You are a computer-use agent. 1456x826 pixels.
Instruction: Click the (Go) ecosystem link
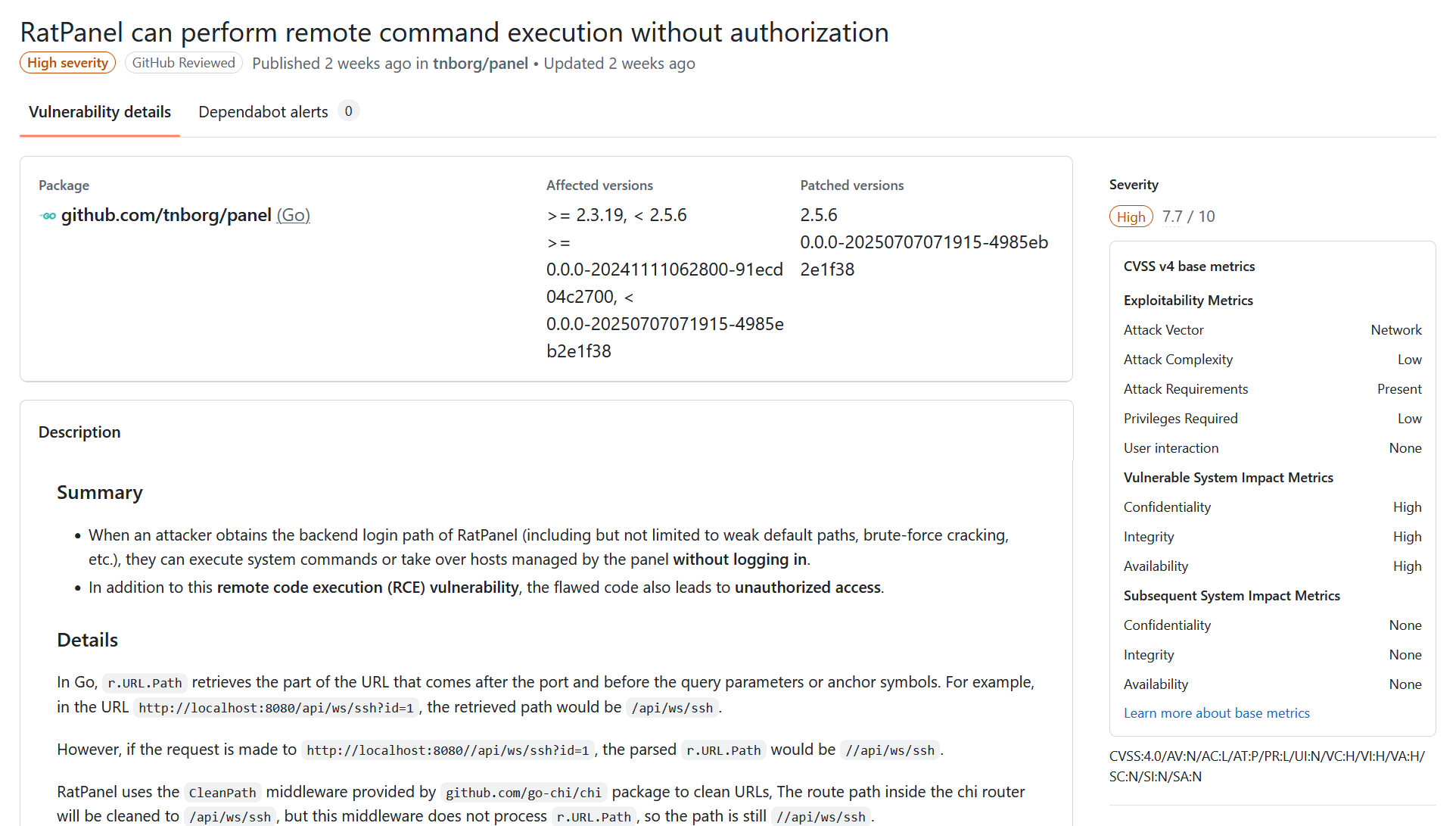[x=293, y=216]
